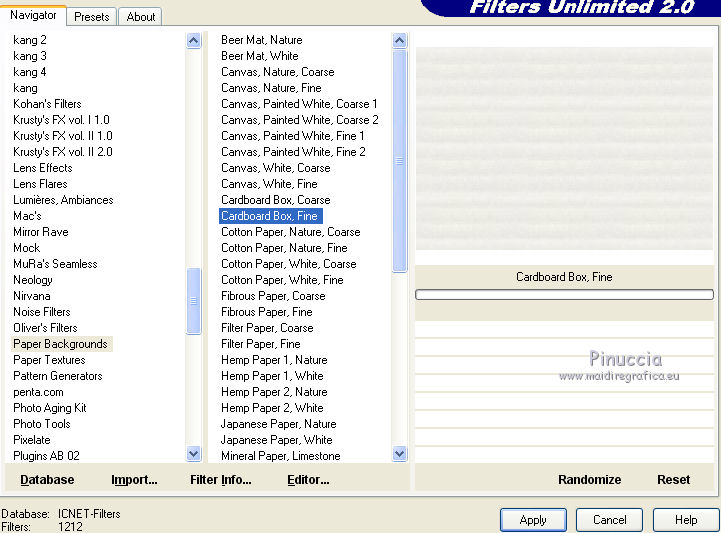721x533 pixels.
Task: Select 'Cotton Paper, White, Fine'
Action: 282,280
